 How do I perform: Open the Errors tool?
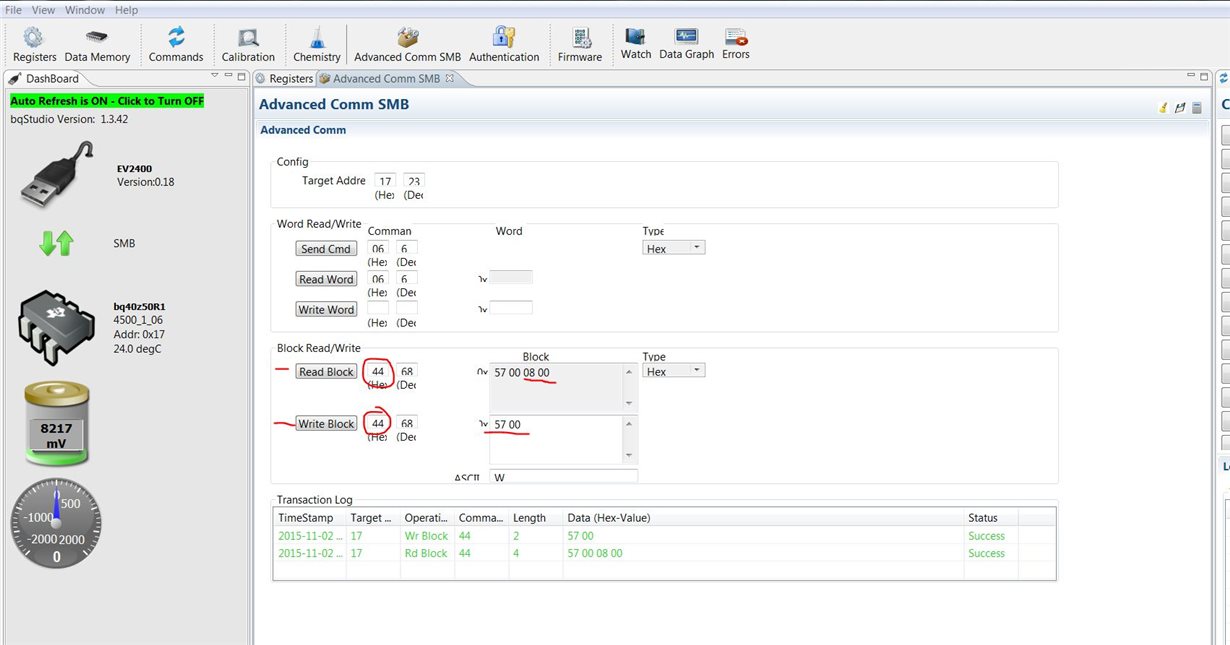[x=736, y=43]
